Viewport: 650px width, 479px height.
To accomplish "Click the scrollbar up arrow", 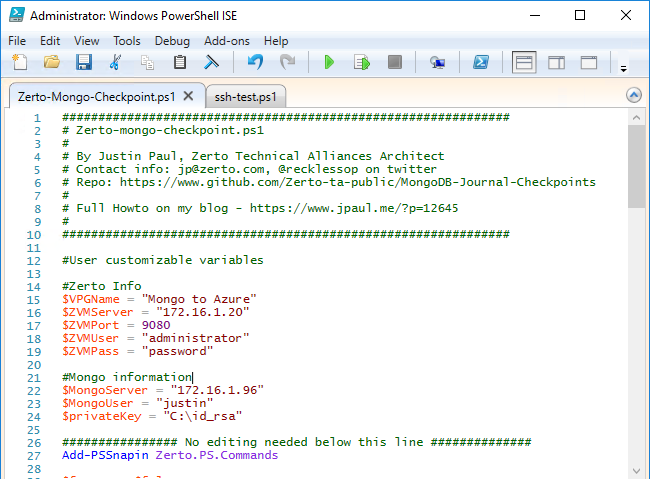I will pos(636,118).
